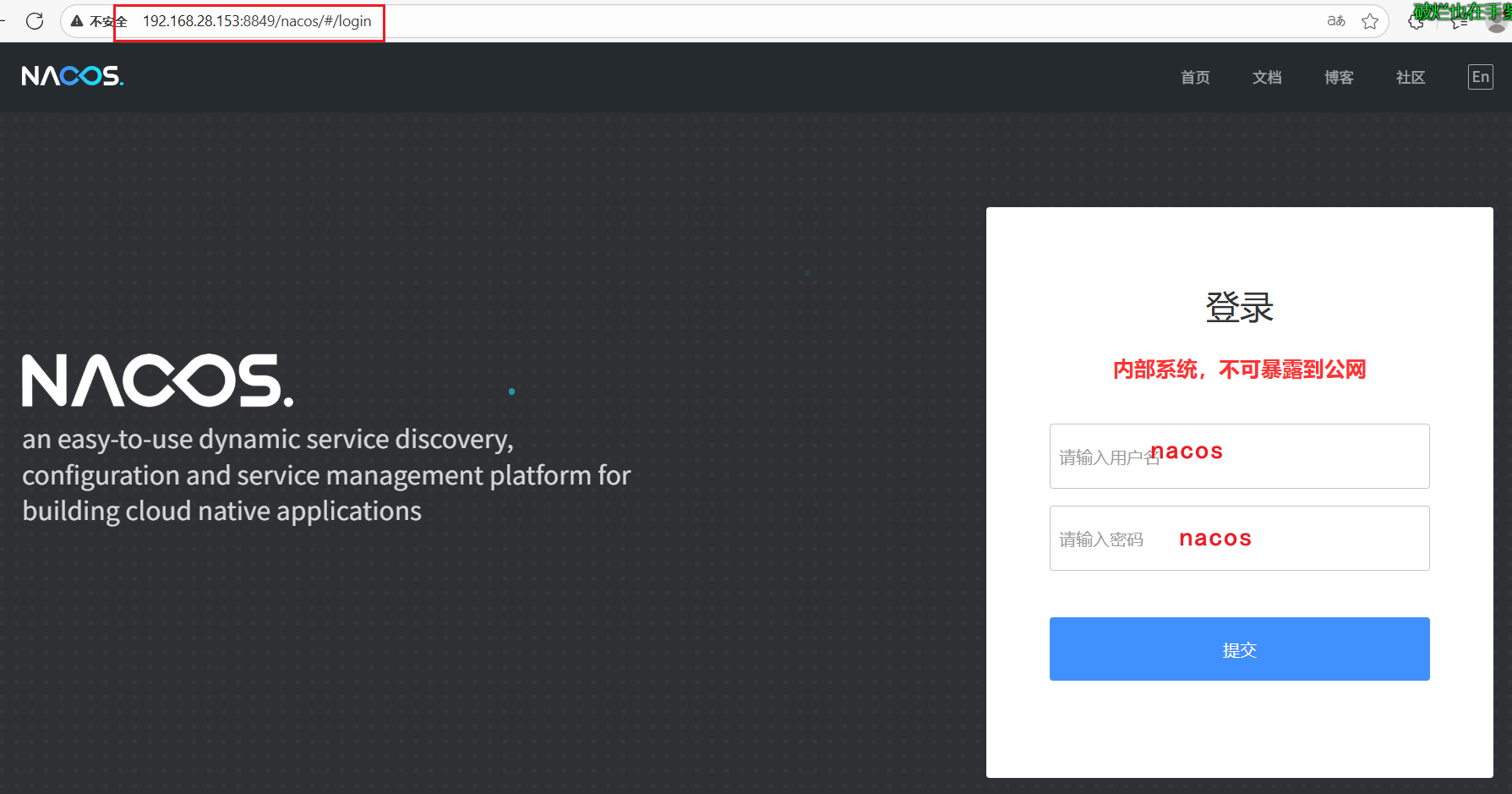The width and height of the screenshot is (1512, 794).
Task: Open the 社区 nav link
Action: (1411, 78)
